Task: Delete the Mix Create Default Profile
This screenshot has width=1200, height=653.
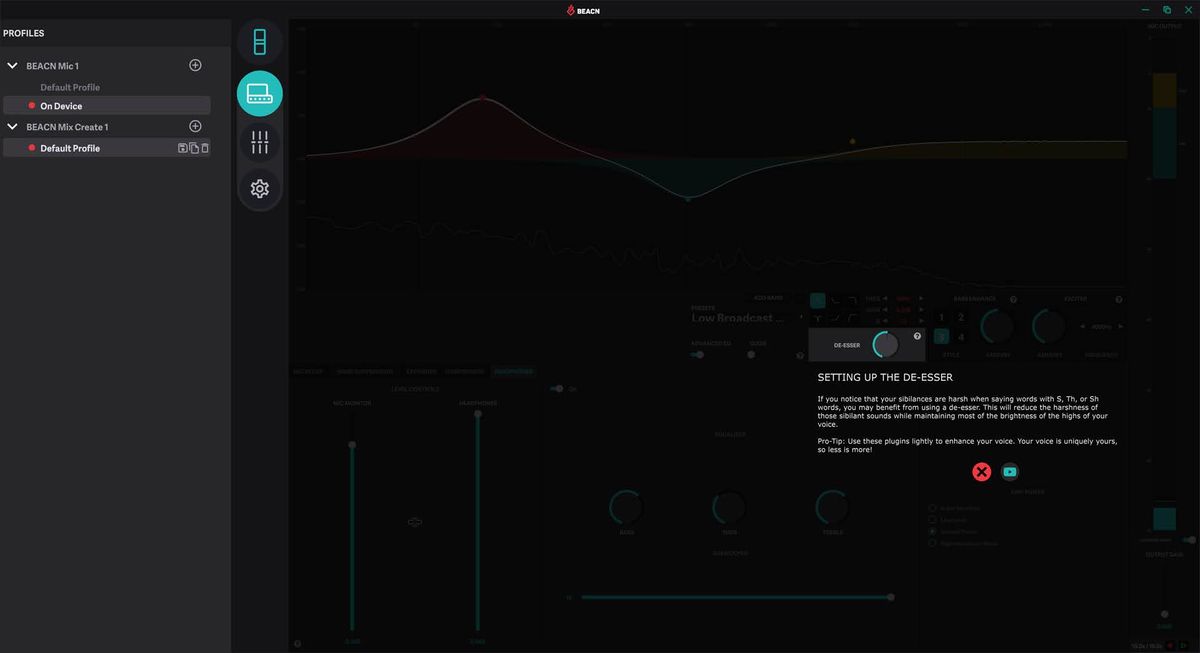Action: (203, 147)
